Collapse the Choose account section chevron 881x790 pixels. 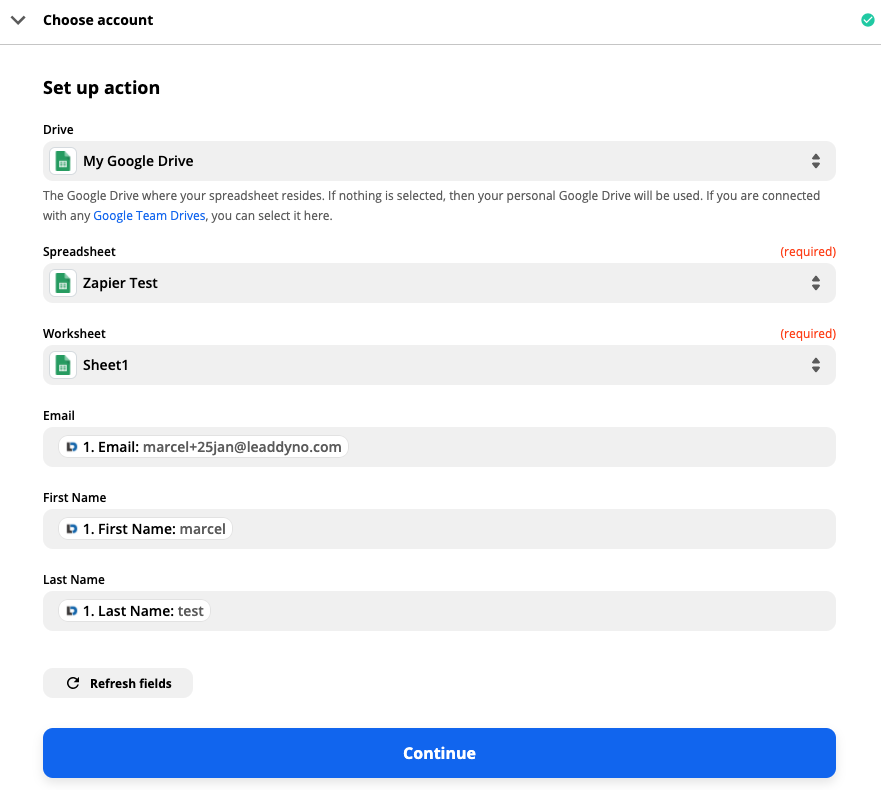18,20
